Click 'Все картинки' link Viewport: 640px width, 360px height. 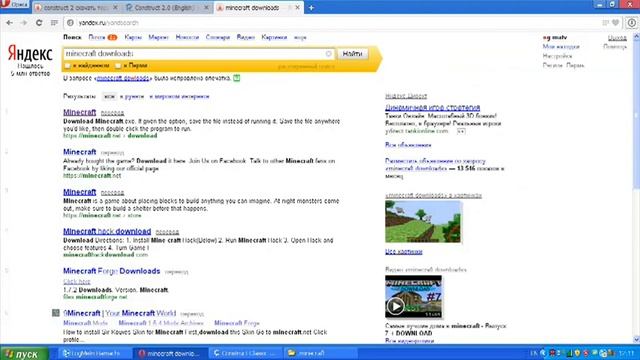click(x=403, y=251)
